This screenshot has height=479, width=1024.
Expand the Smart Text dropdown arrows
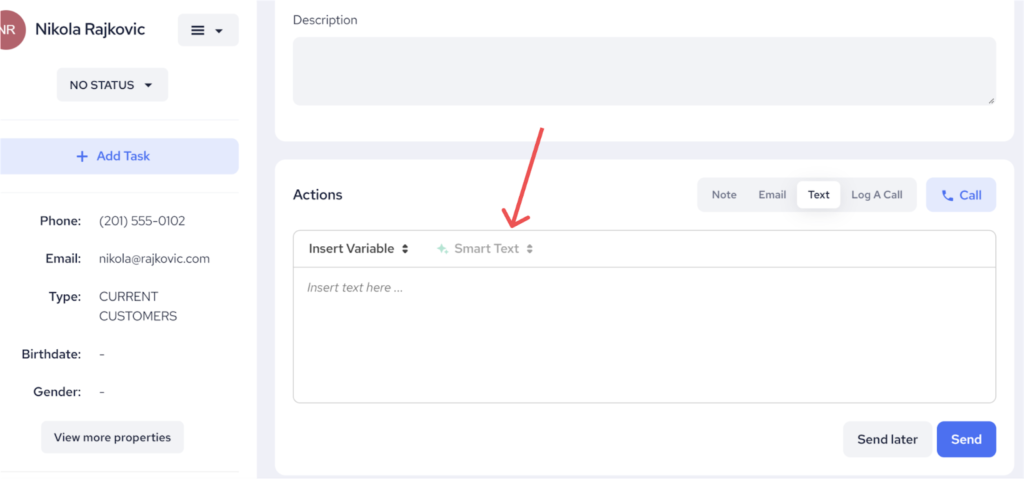530,249
